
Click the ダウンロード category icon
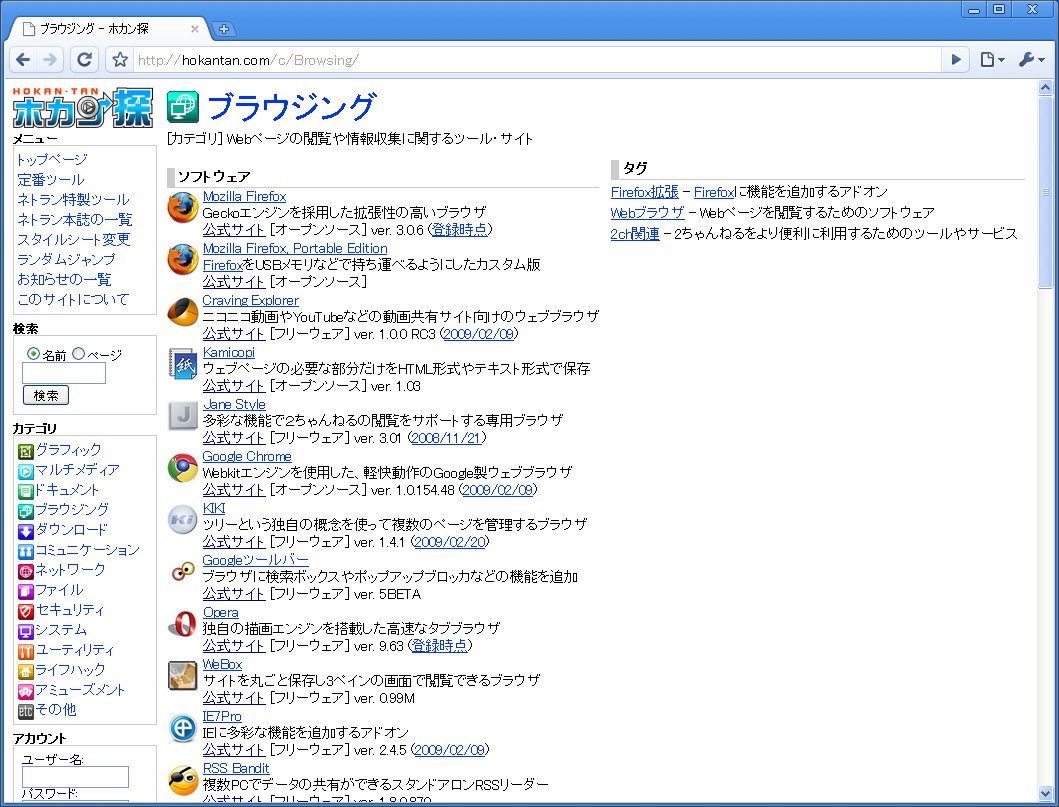[x=26, y=531]
